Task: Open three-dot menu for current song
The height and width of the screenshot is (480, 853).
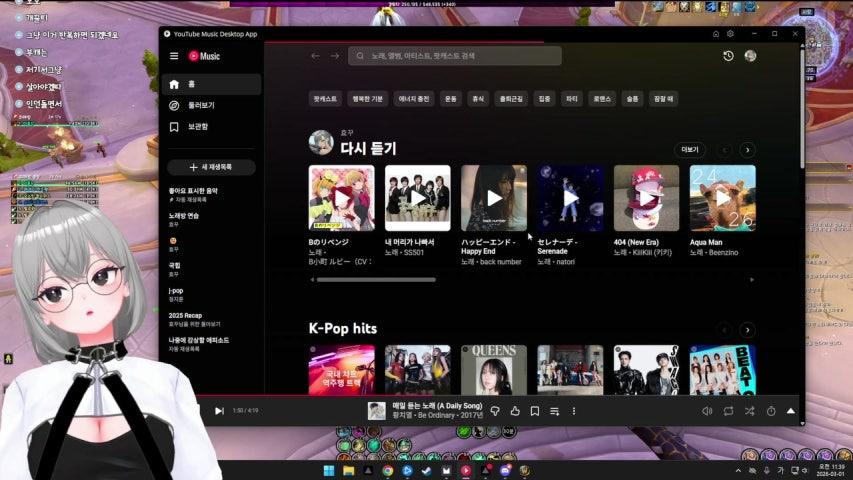Action: click(x=573, y=411)
